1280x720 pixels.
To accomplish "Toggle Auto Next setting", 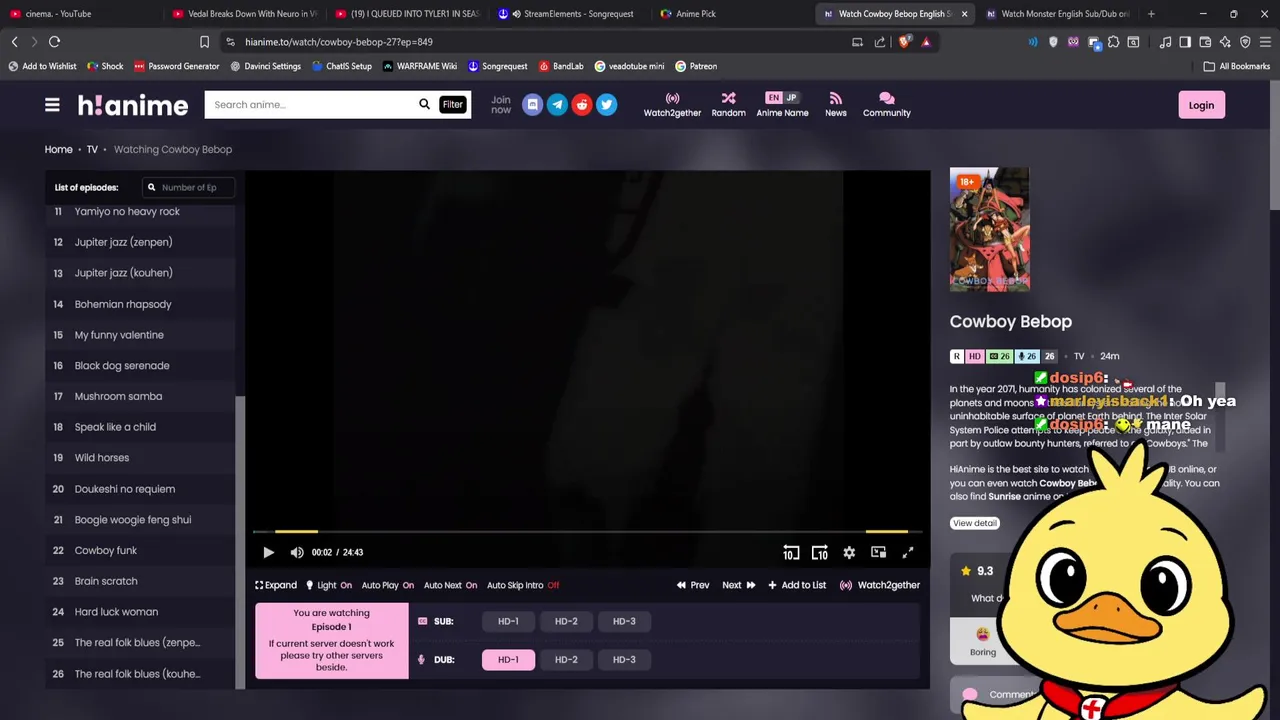I will pos(450,585).
